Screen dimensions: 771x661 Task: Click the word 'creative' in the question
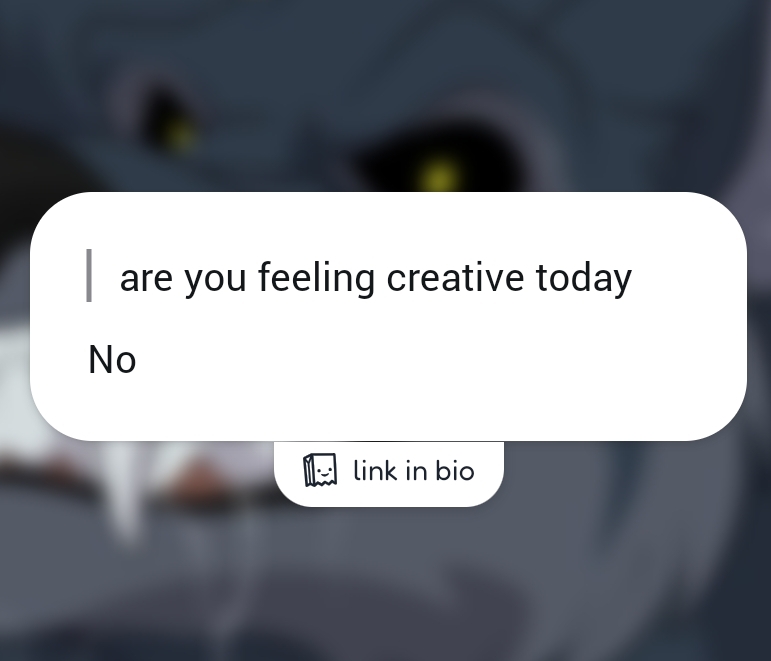coord(455,277)
